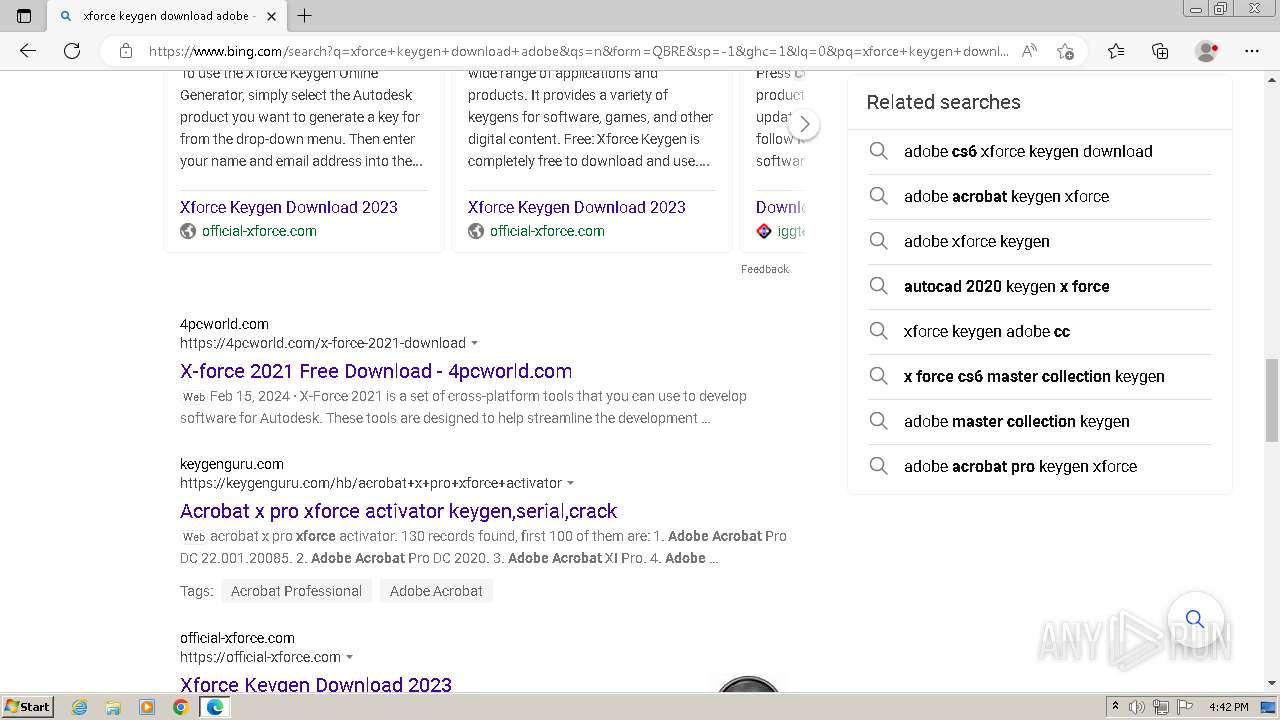Open second card Xforce Keygen Download 2023 link
1280x720 pixels.
coord(577,207)
